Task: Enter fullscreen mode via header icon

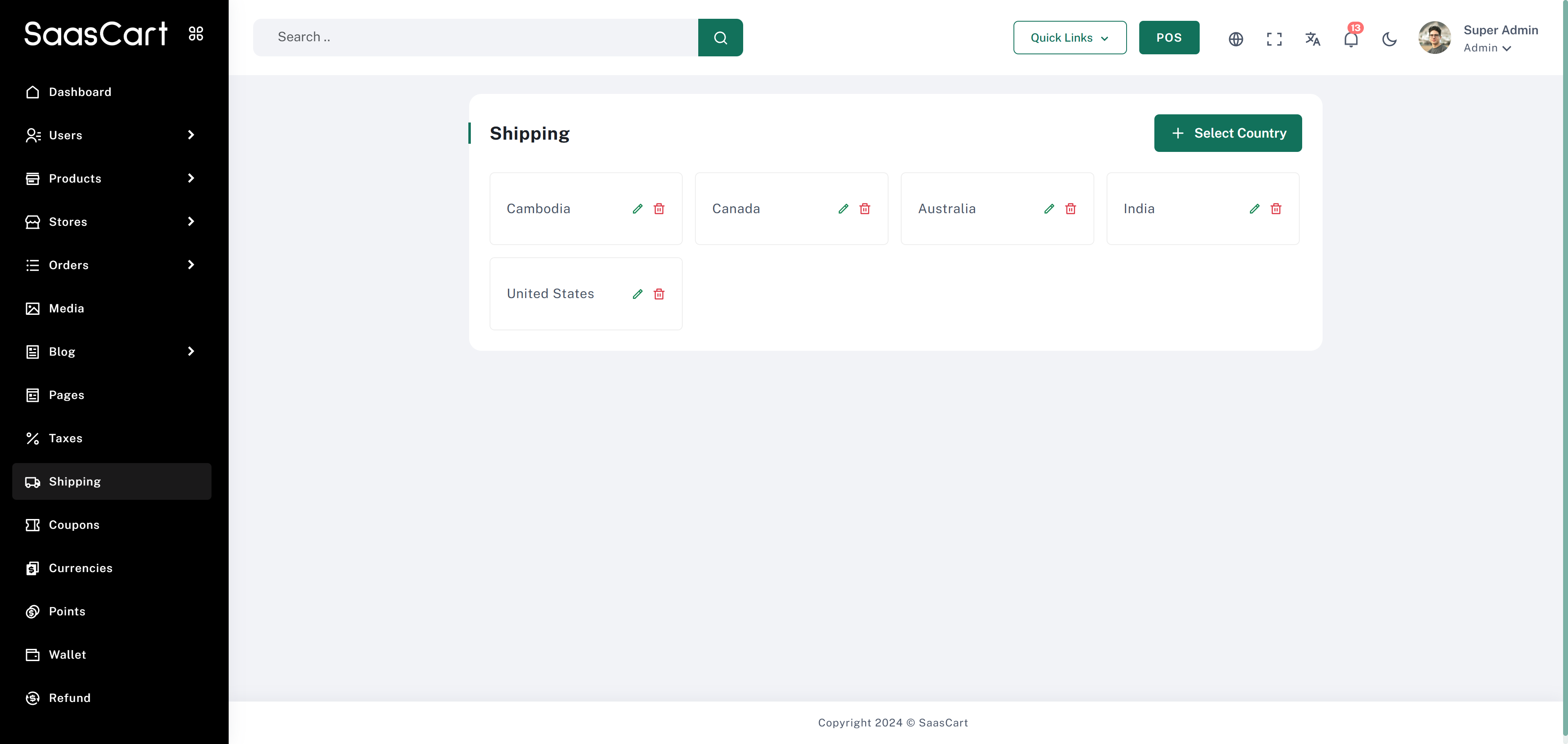Action: click(x=1274, y=39)
